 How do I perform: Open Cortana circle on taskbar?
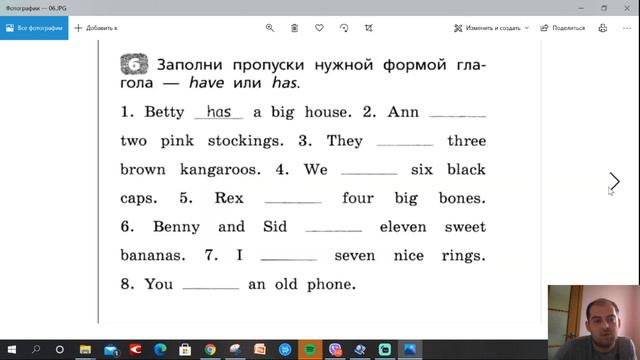point(60,349)
